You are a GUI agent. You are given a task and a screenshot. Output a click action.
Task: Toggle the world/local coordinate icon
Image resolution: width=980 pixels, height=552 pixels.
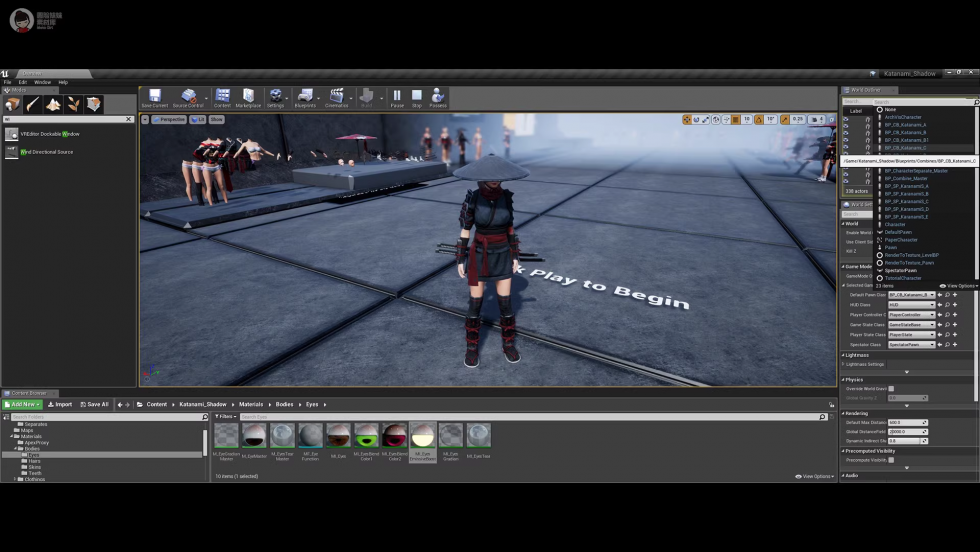tap(716, 119)
